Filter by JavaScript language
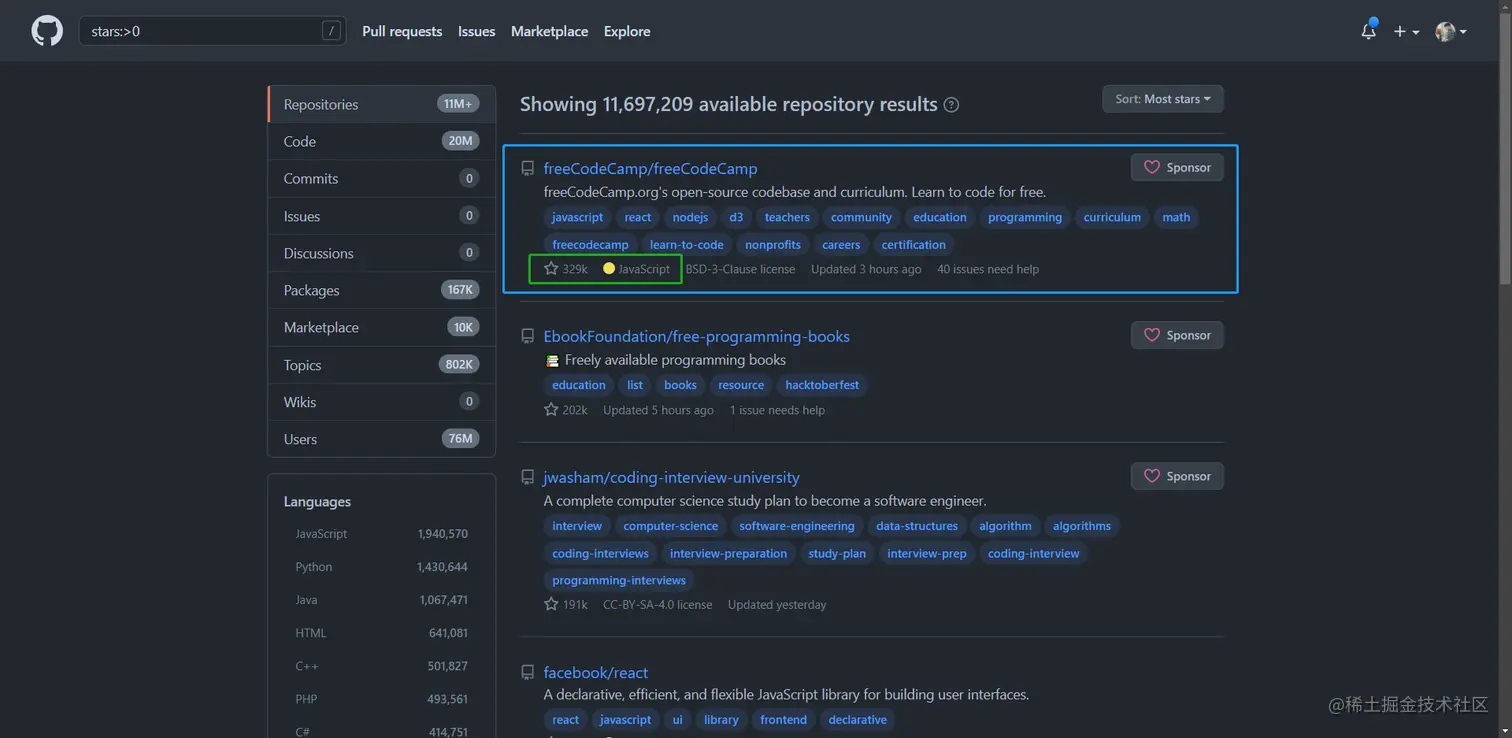The image size is (1512, 738). coord(381,534)
